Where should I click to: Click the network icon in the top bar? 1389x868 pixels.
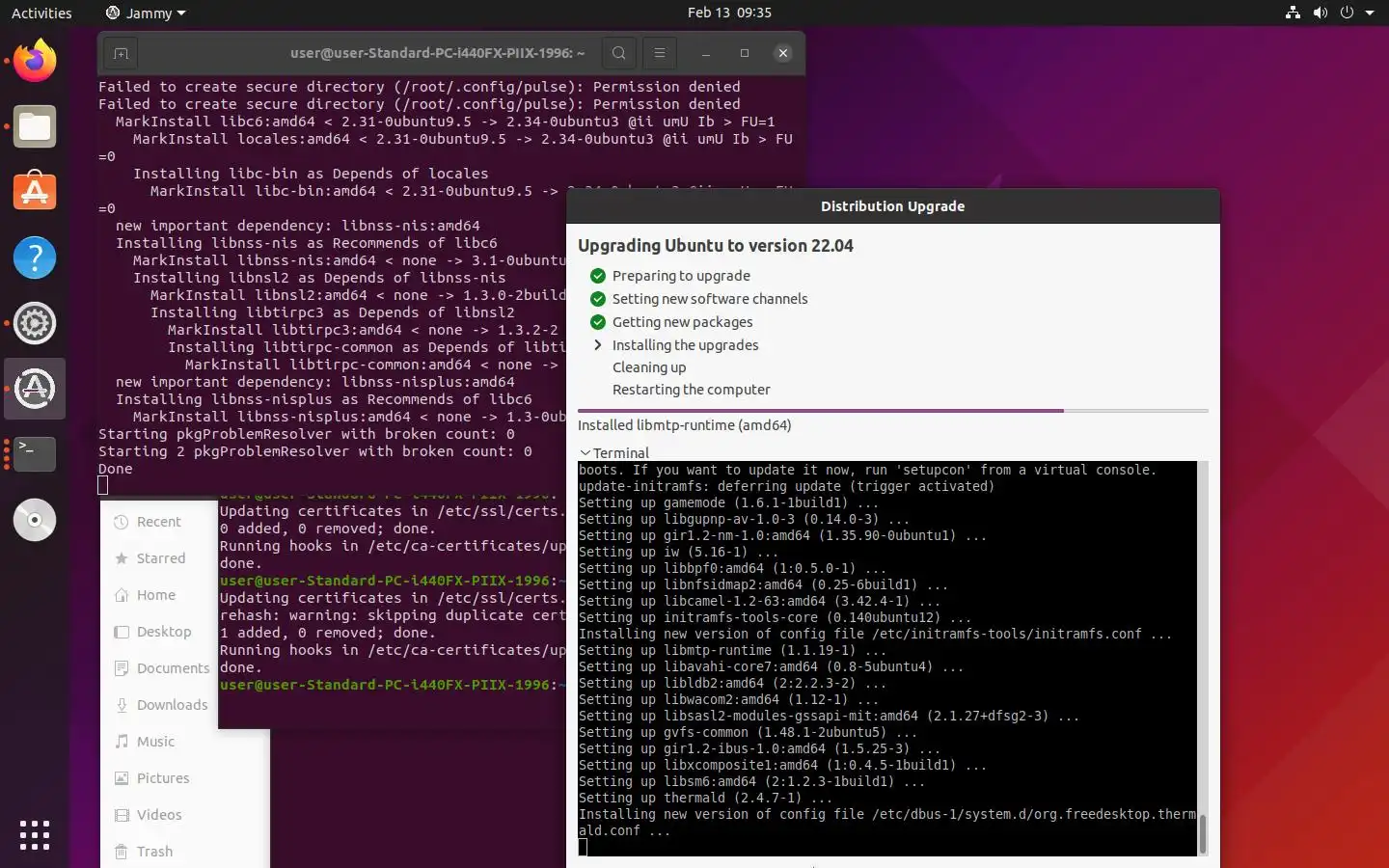point(1294,13)
